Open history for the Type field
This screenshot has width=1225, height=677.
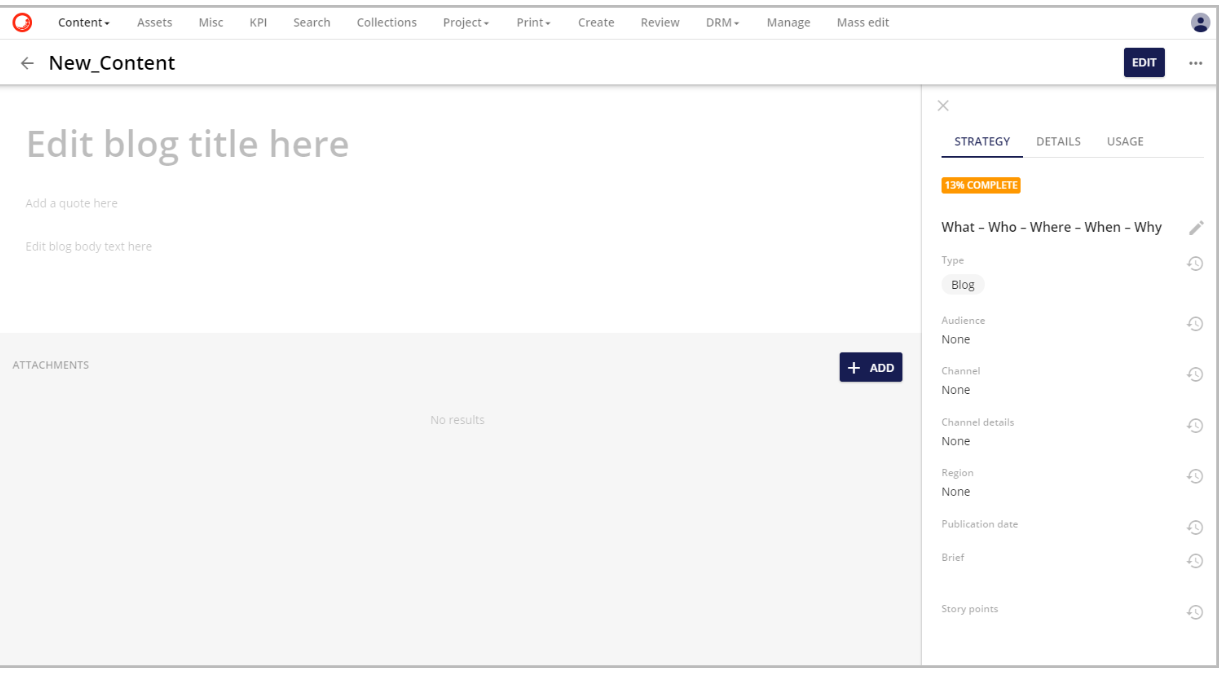pyautogui.click(x=1194, y=264)
